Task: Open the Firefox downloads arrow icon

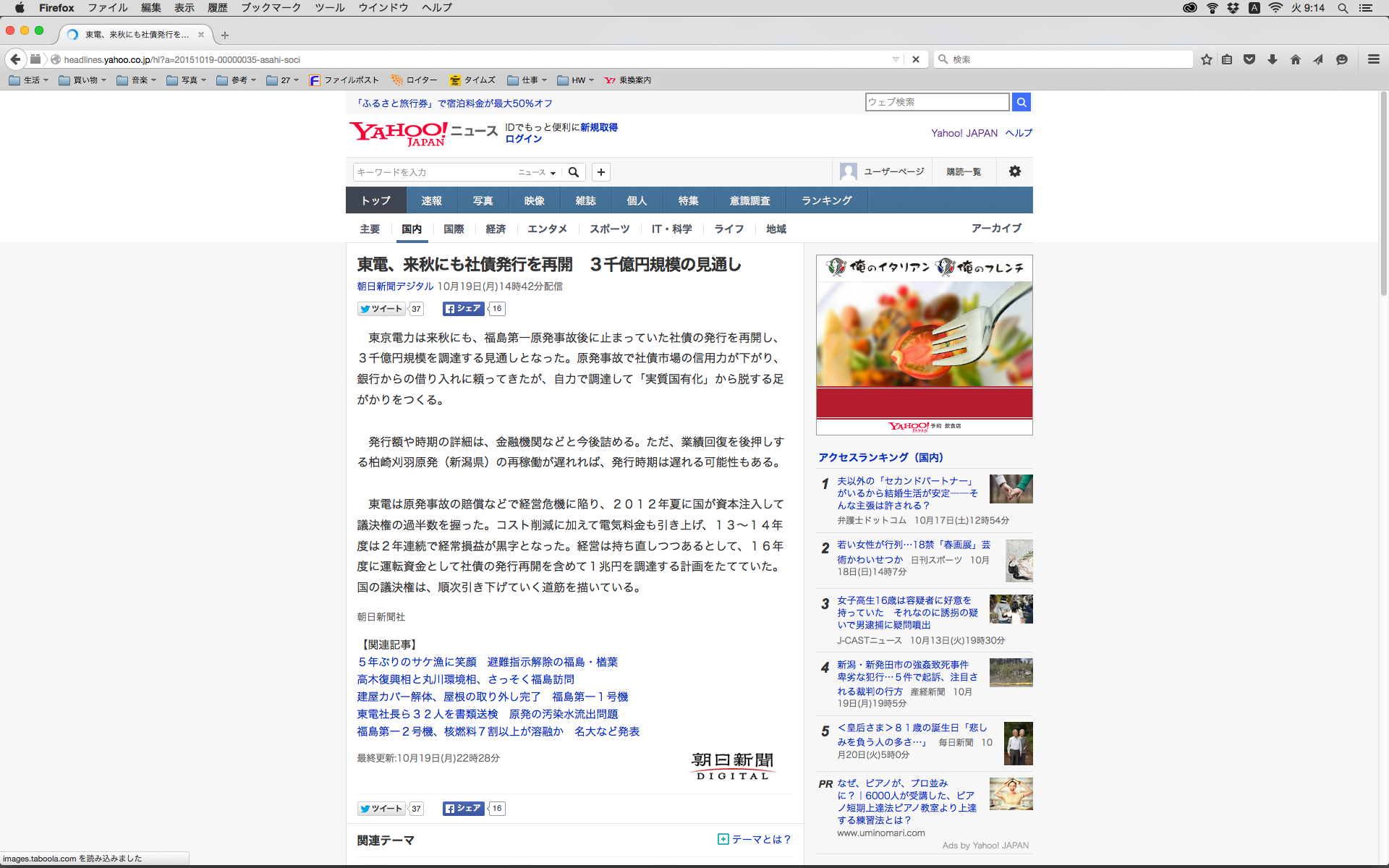Action: click(x=1273, y=59)
